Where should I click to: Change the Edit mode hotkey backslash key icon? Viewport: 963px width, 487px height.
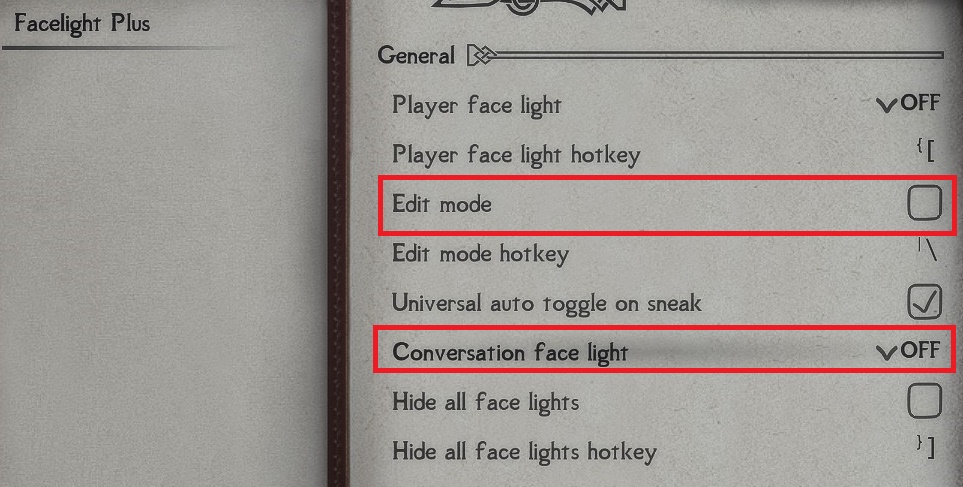(x=927, y=249)
